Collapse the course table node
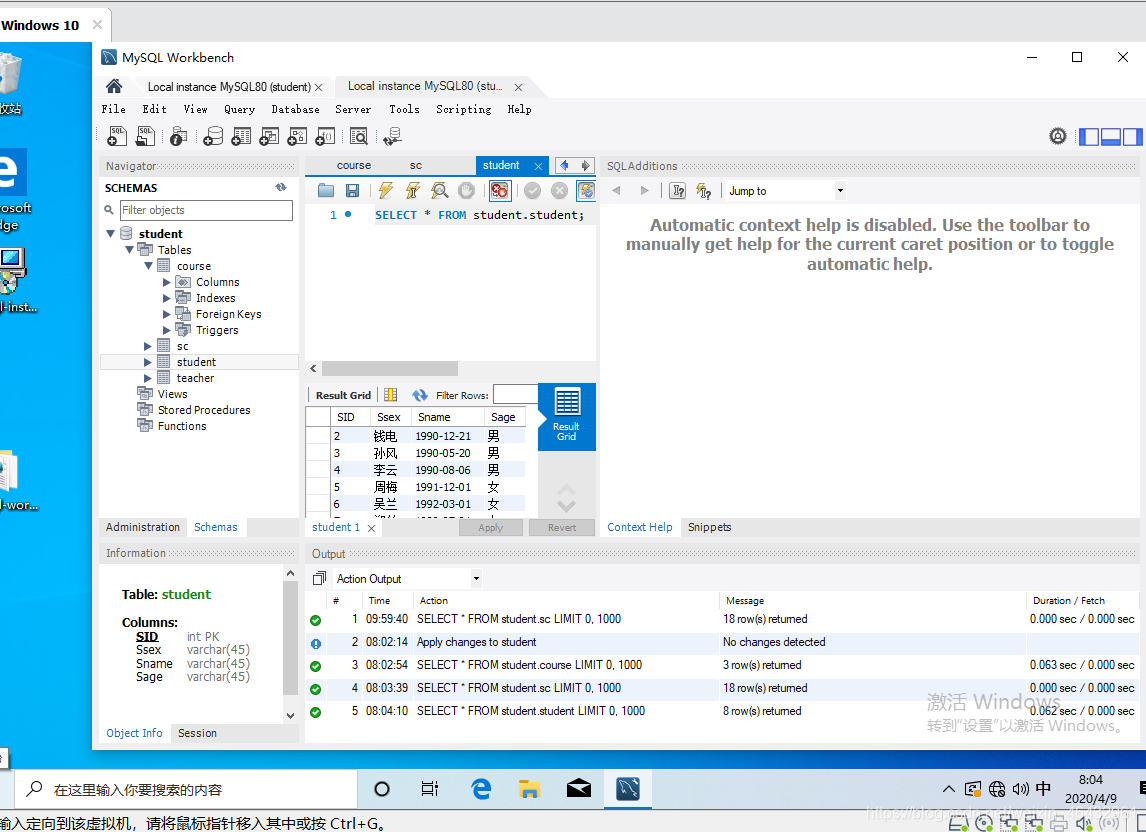 tap(148, 266)
